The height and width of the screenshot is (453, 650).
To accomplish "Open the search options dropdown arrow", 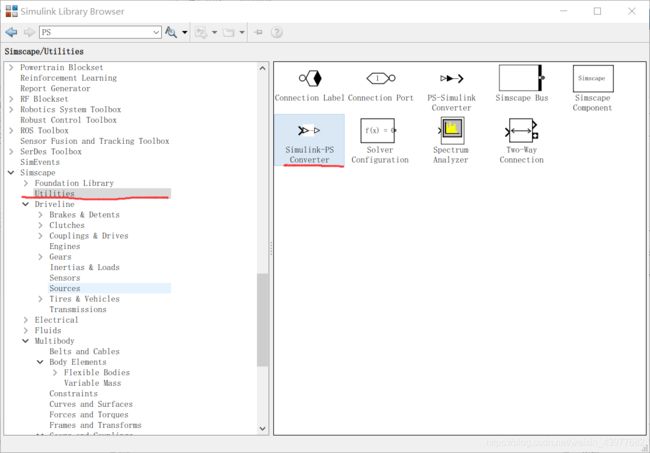I will point(184,32).
